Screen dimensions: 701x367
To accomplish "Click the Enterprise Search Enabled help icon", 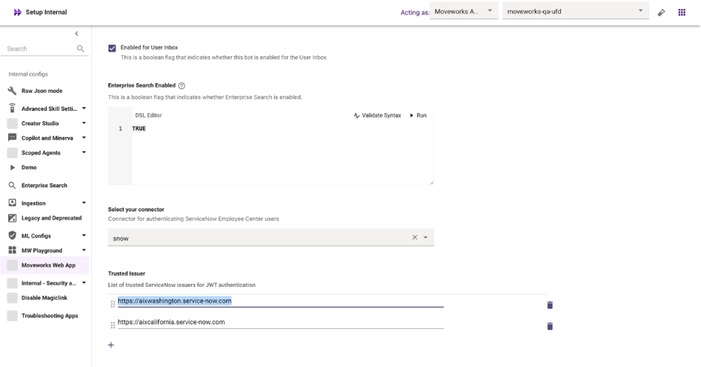I will click(x=182, y=85).
